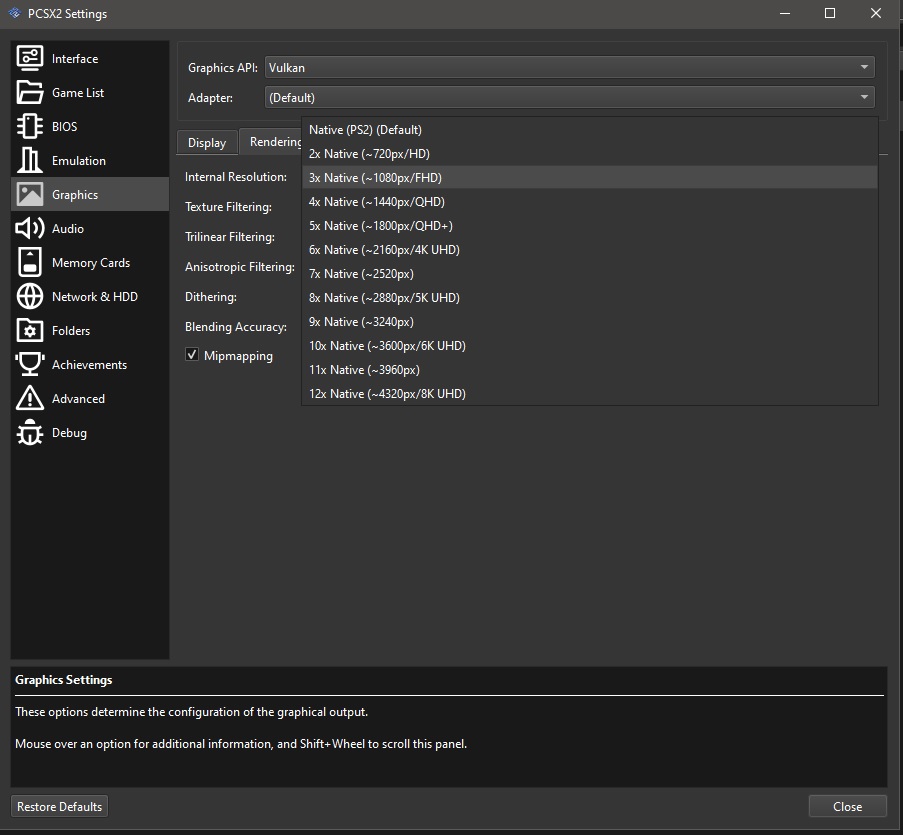Minimize the PCSX2 Settings window
Image resolution: width=903 pixels, height=835 pixels.
click(x=784, y=13)
